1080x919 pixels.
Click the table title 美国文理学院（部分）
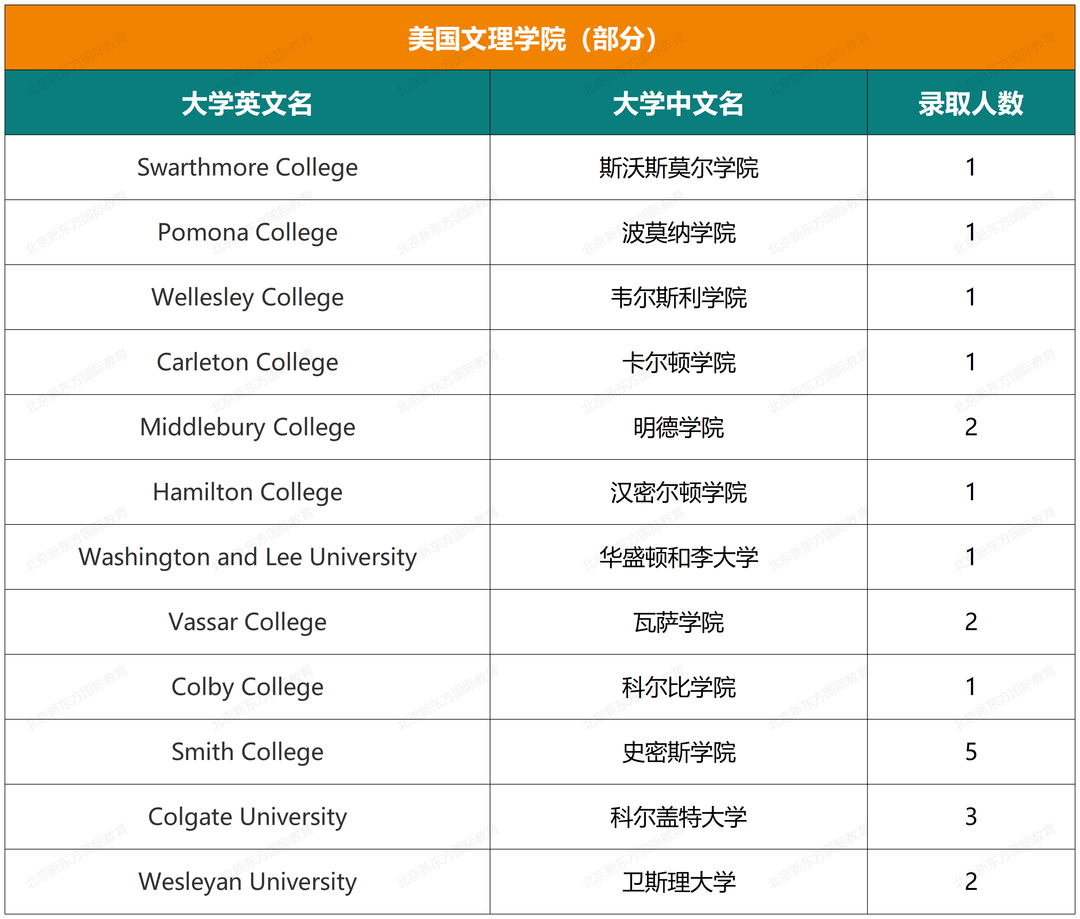539,39
